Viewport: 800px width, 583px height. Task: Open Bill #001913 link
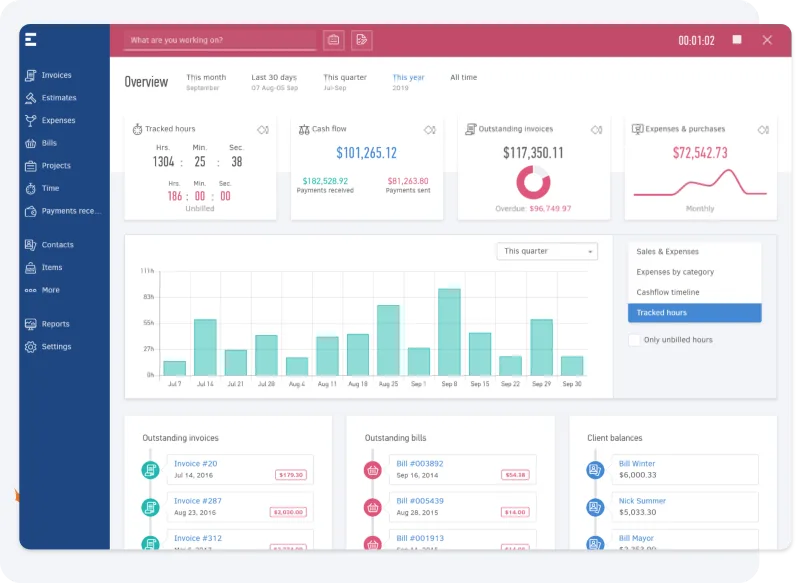click(419, 538)
